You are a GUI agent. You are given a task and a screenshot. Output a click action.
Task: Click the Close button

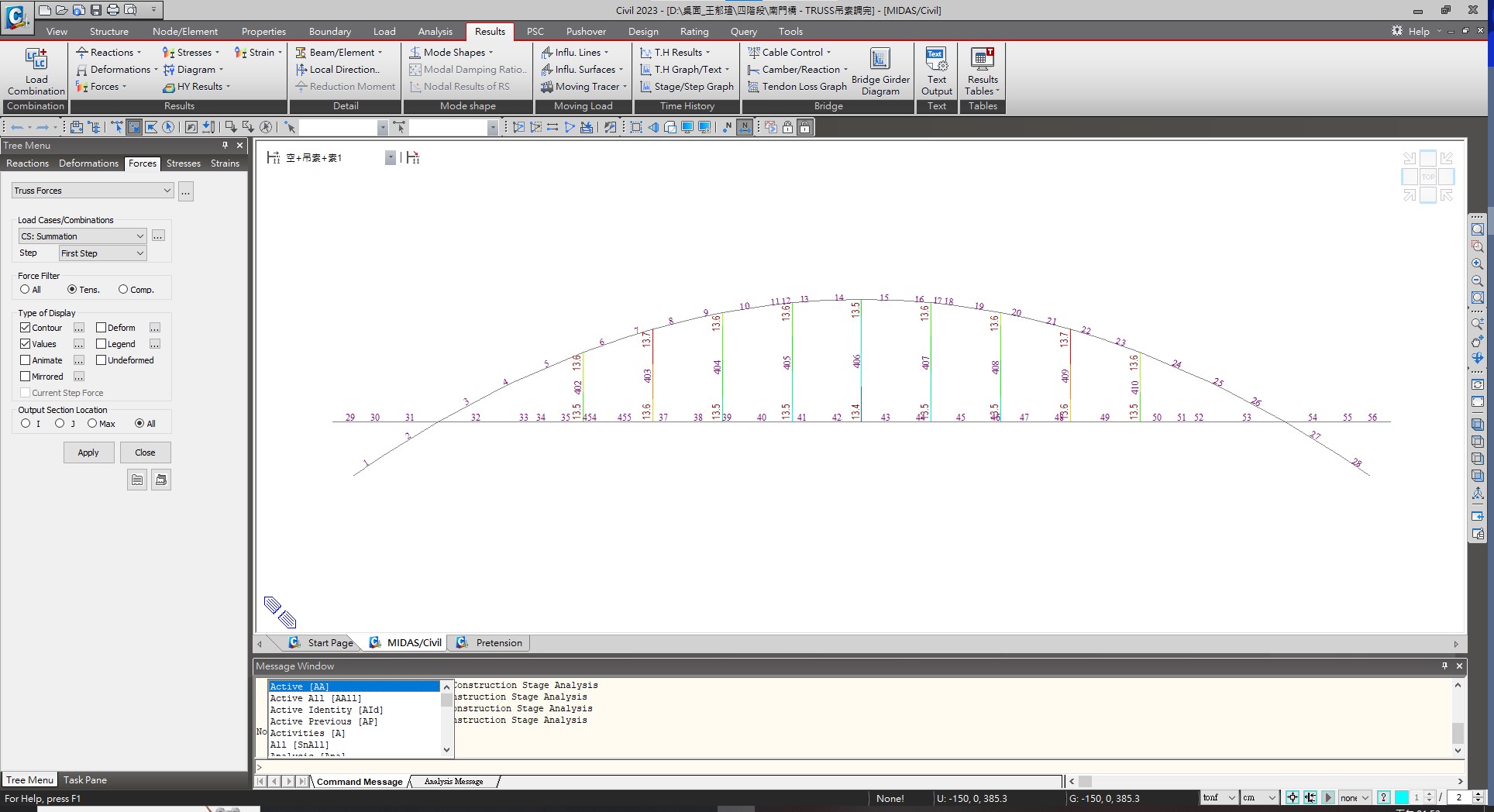145,452
